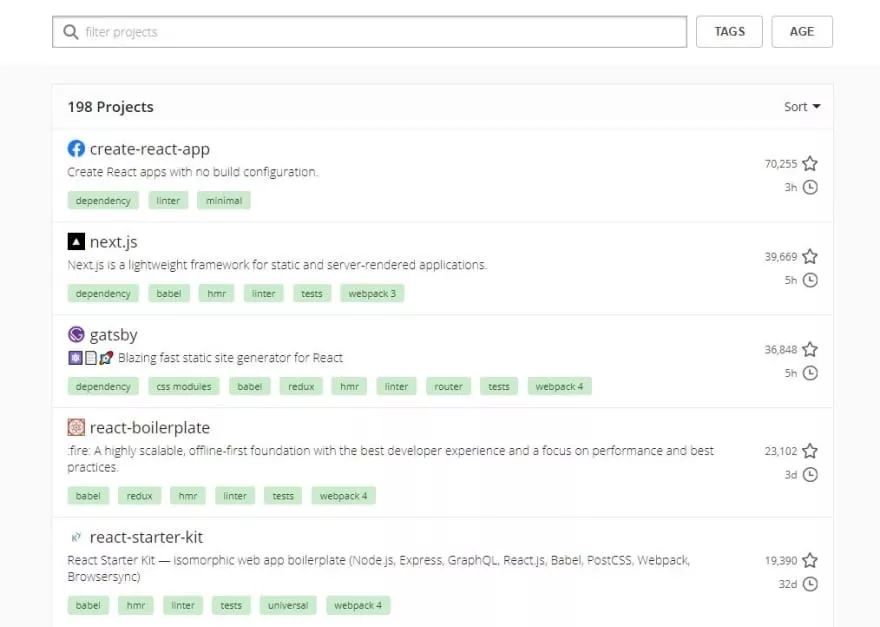Viewport: 880px width, 627px height.
Task: Click the star icon for create-react-app
Action: [x=810, y=164]
